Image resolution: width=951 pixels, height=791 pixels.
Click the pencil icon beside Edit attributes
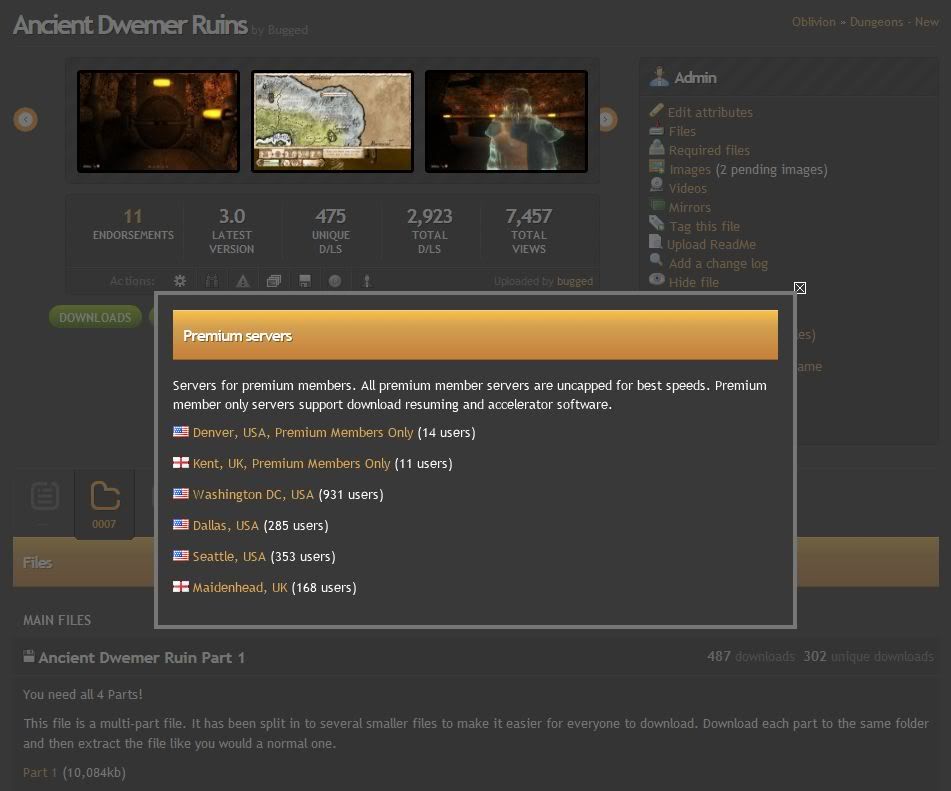click(x=656, y=111)
